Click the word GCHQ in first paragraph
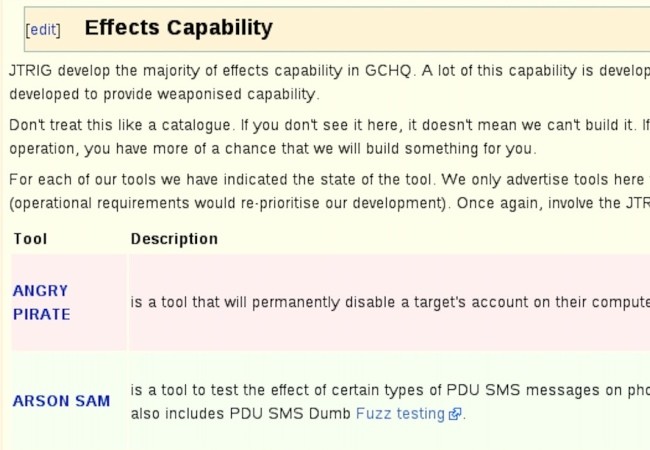The image size is (650, 450). tap(388, 70)
